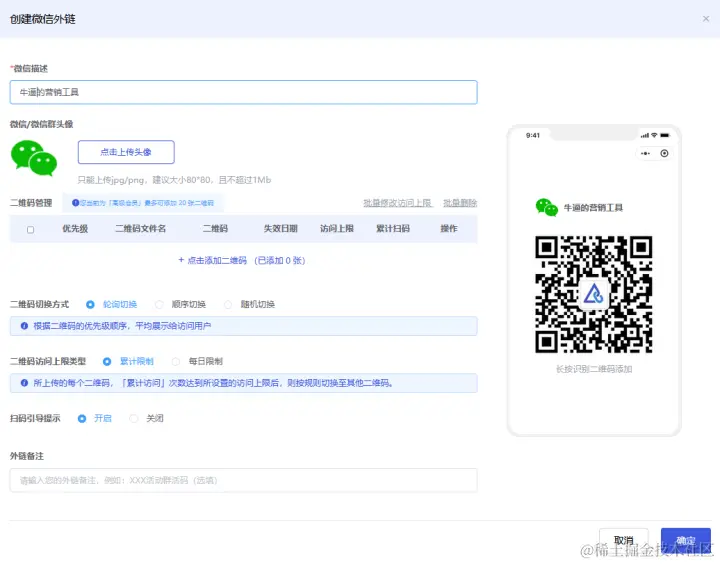
Task: Click the 批量删除 link
Action: click(460, 203)
